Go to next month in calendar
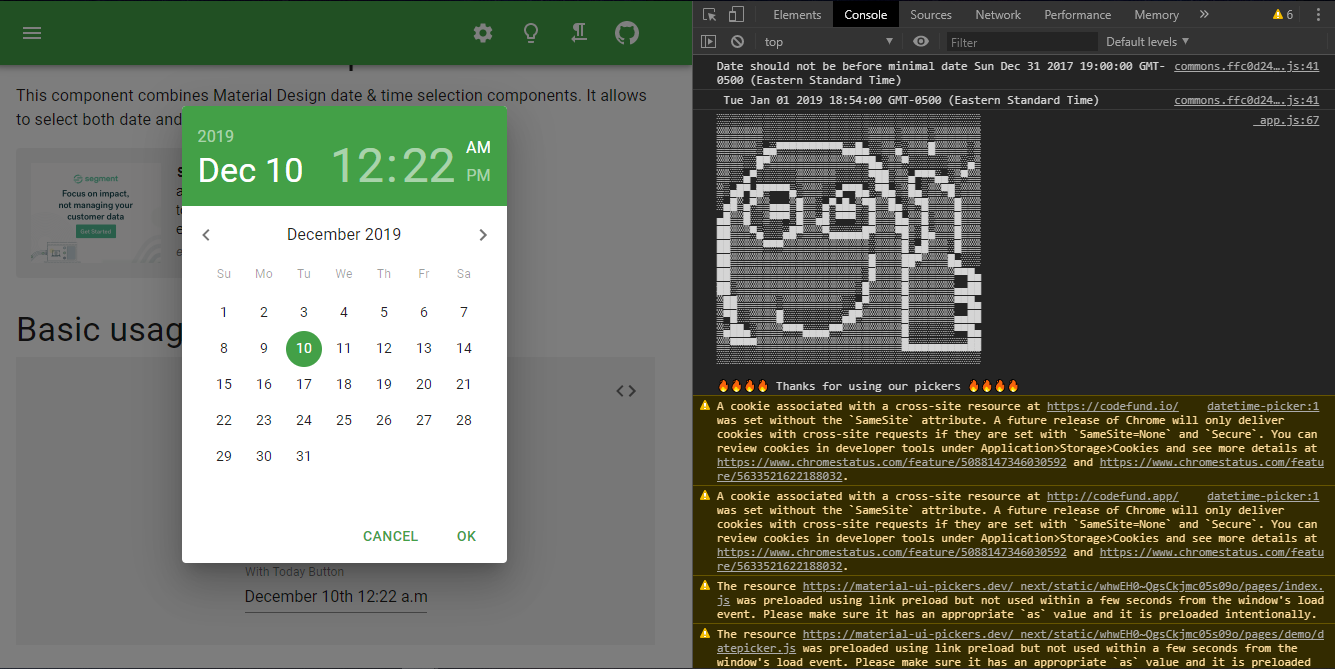This screenshot has height=669, width=1335. click(x=483, y=235)
